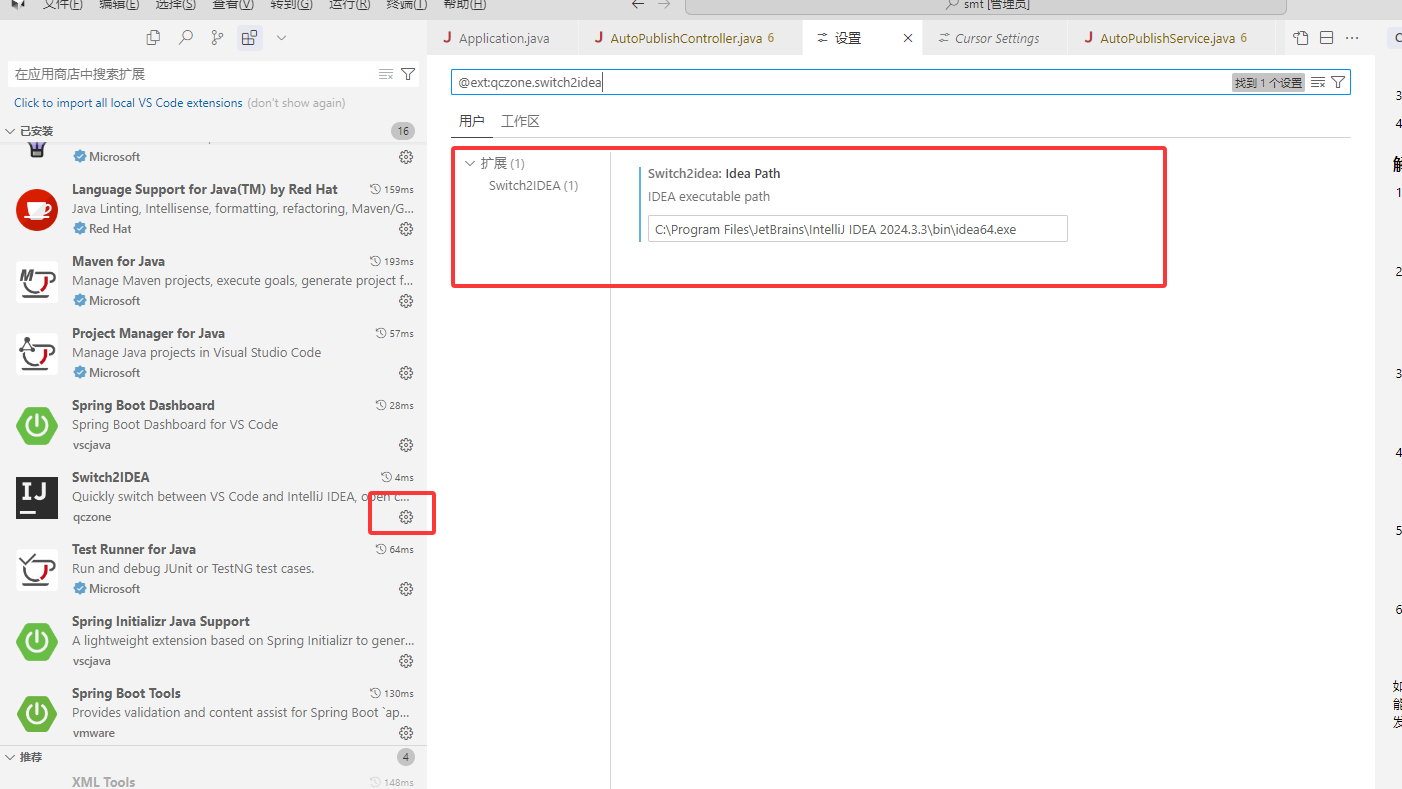This screenshot has width=1402, height=789.
Task: Open Manage gear for Spring Initializr Java Support
Action: click(406, 661)
